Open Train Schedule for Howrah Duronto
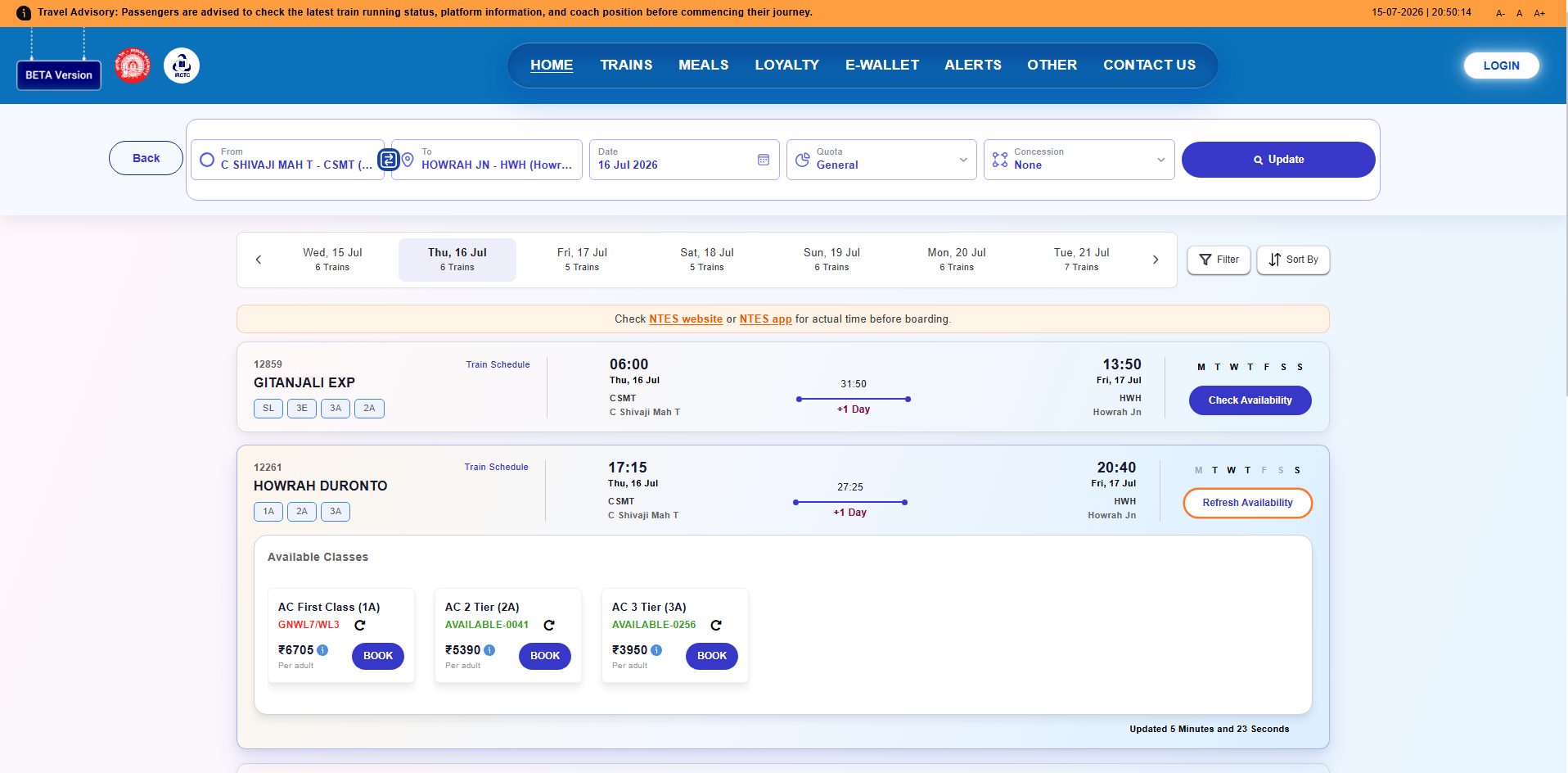This screenshot has width=1568, height=773. (496, 467)
